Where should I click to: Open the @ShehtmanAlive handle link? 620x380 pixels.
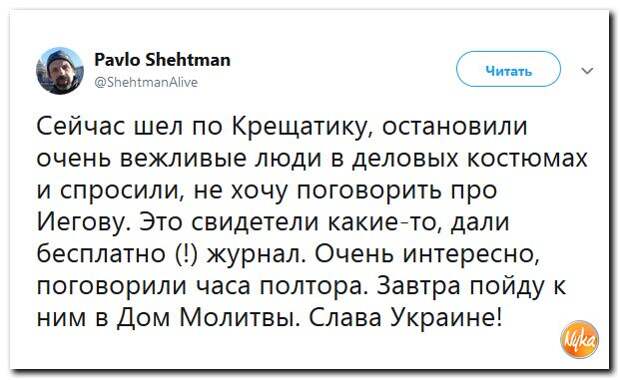pyautogui.click(x=146, y=82)
